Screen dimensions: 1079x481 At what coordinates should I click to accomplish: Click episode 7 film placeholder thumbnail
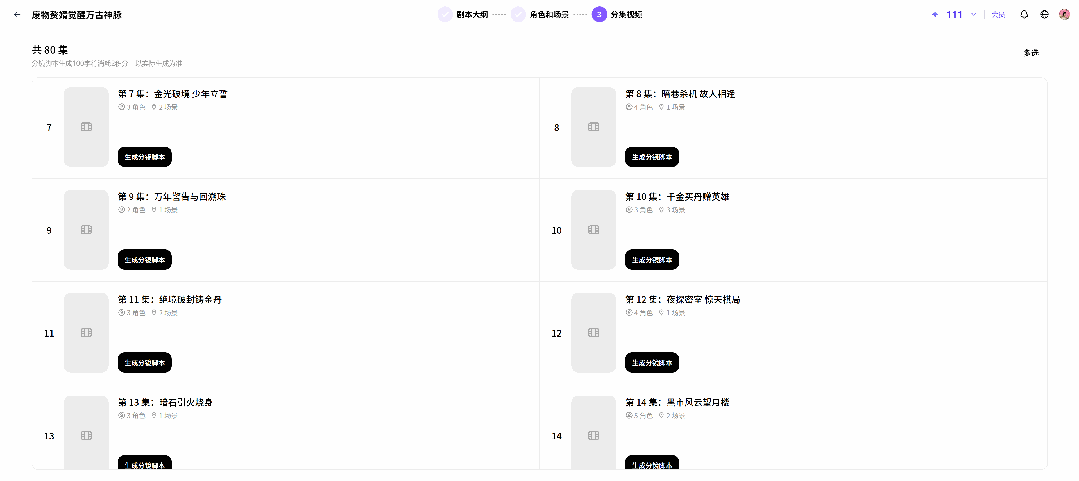coord(86,127)
